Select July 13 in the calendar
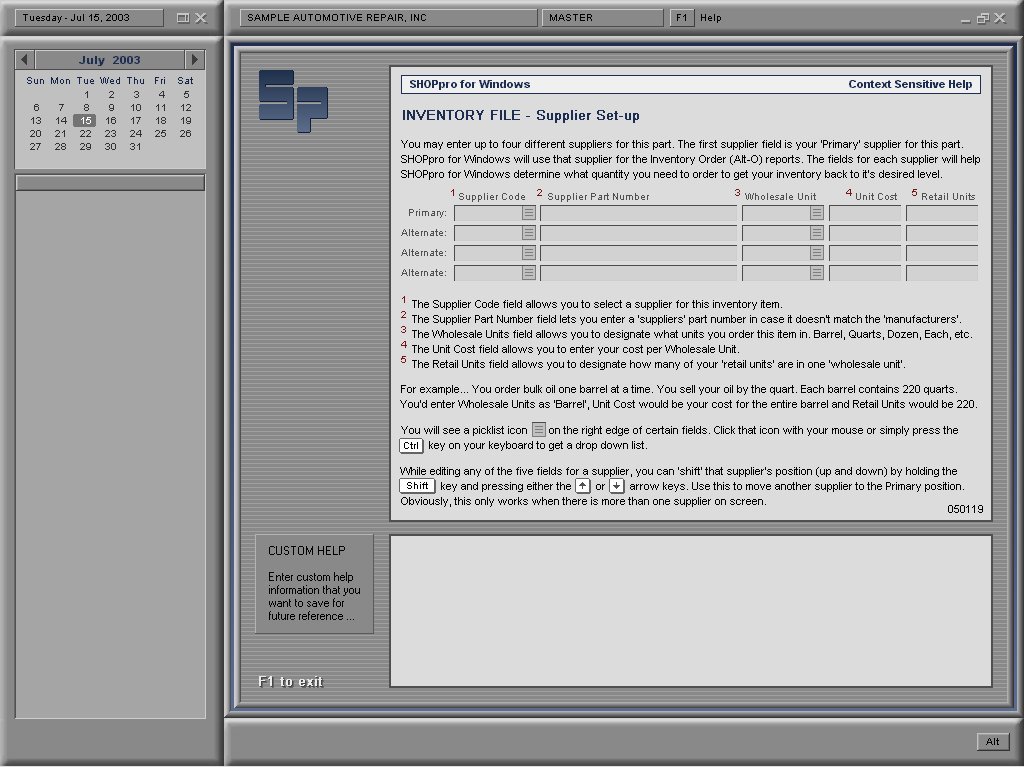 36,121
